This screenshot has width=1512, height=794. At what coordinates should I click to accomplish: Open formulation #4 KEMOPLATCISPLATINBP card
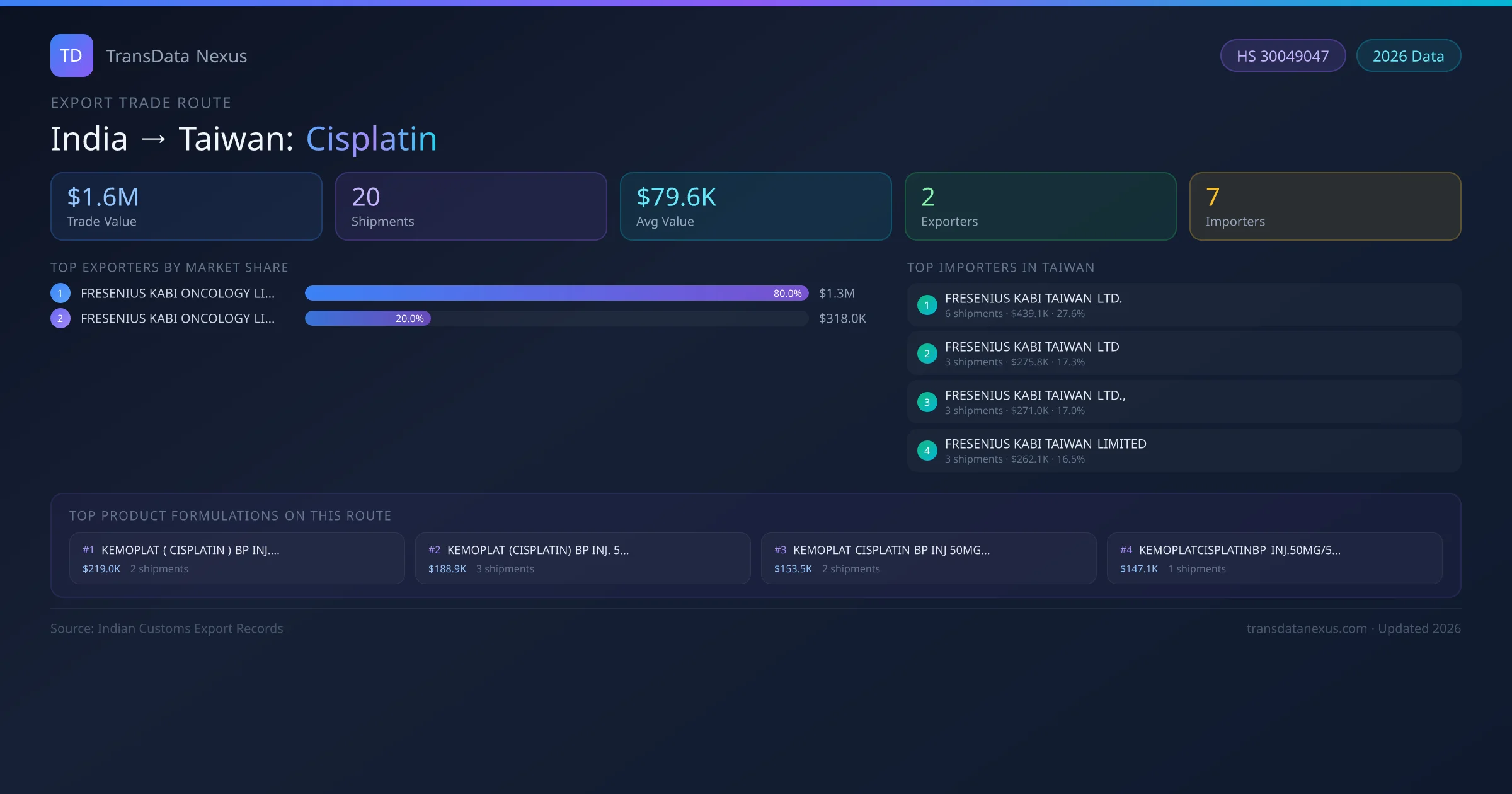(x=1274, y=558)
